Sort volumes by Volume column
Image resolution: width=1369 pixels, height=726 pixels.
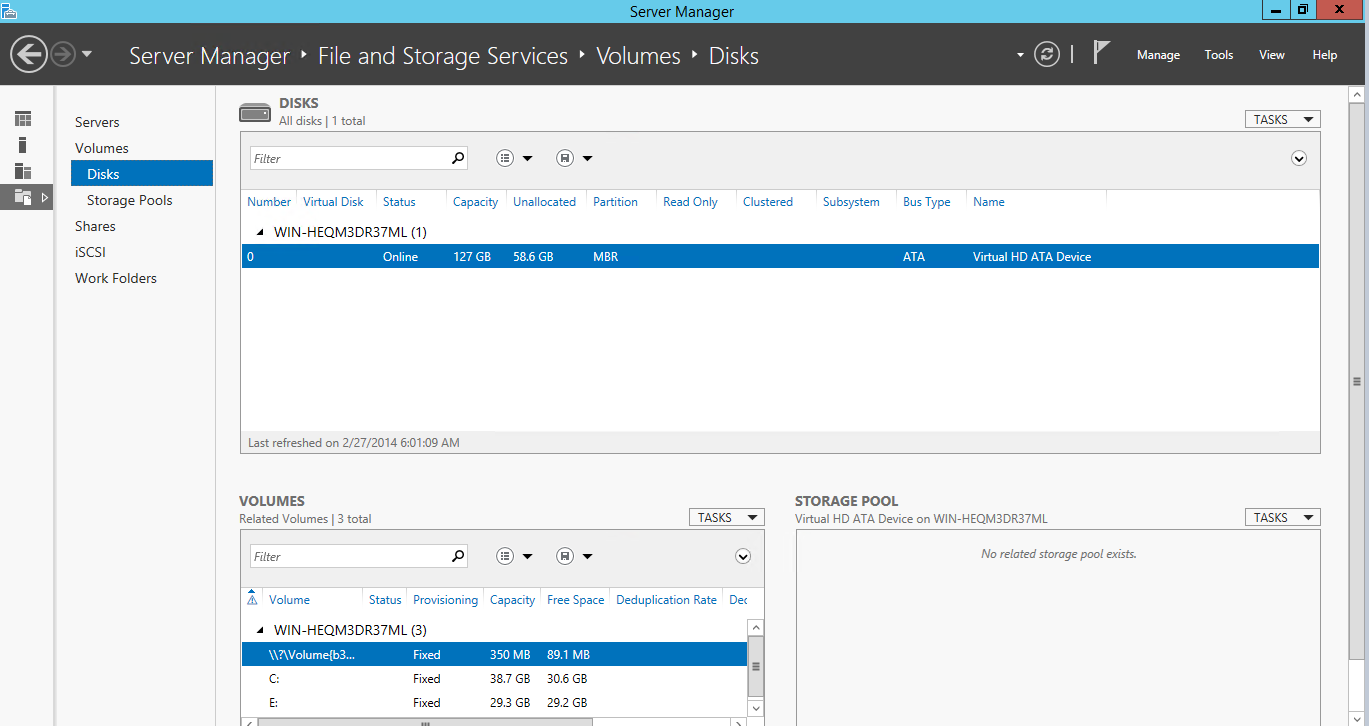pos(289,600)
